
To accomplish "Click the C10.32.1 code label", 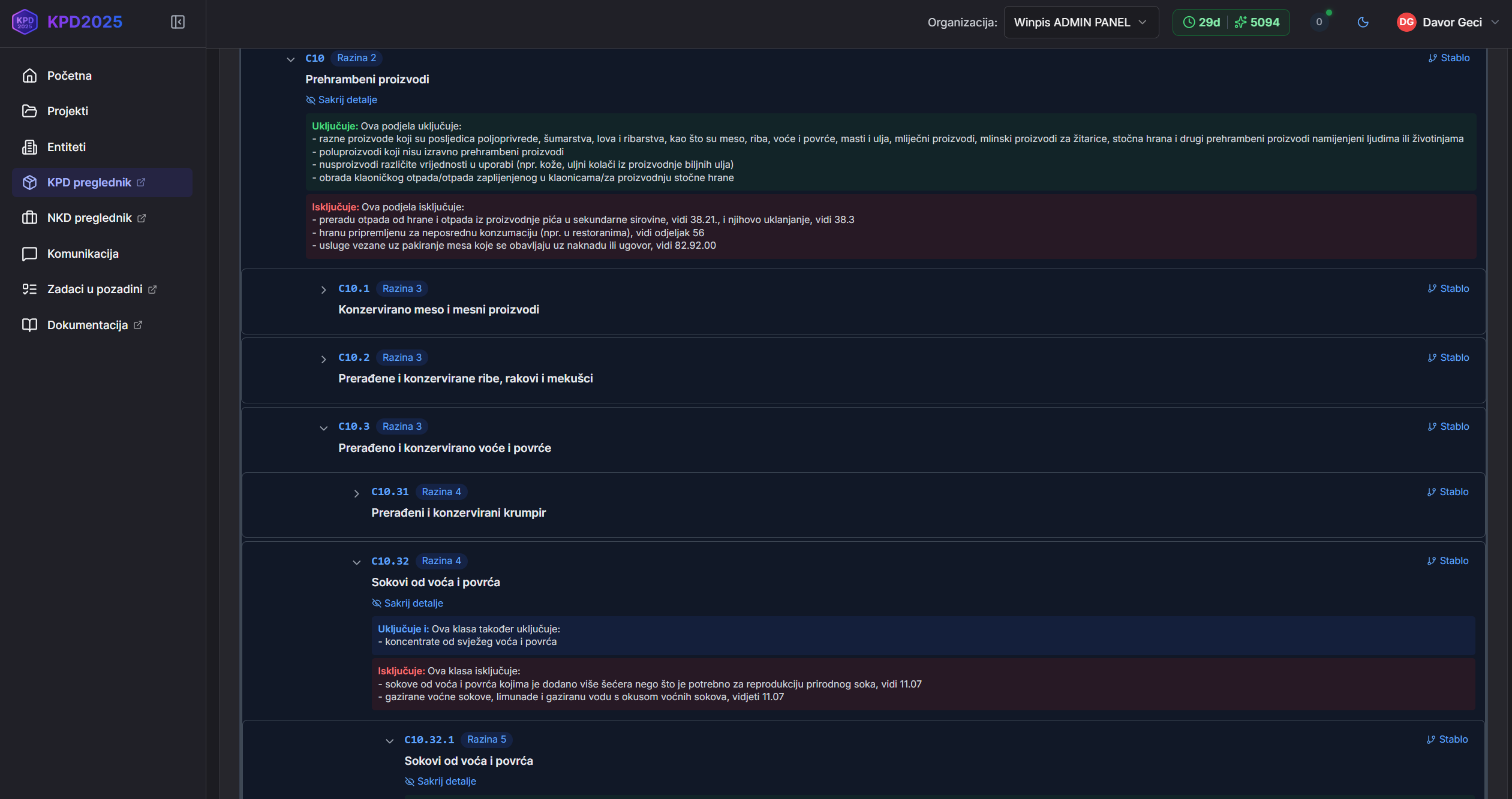I will click(429, 740).
